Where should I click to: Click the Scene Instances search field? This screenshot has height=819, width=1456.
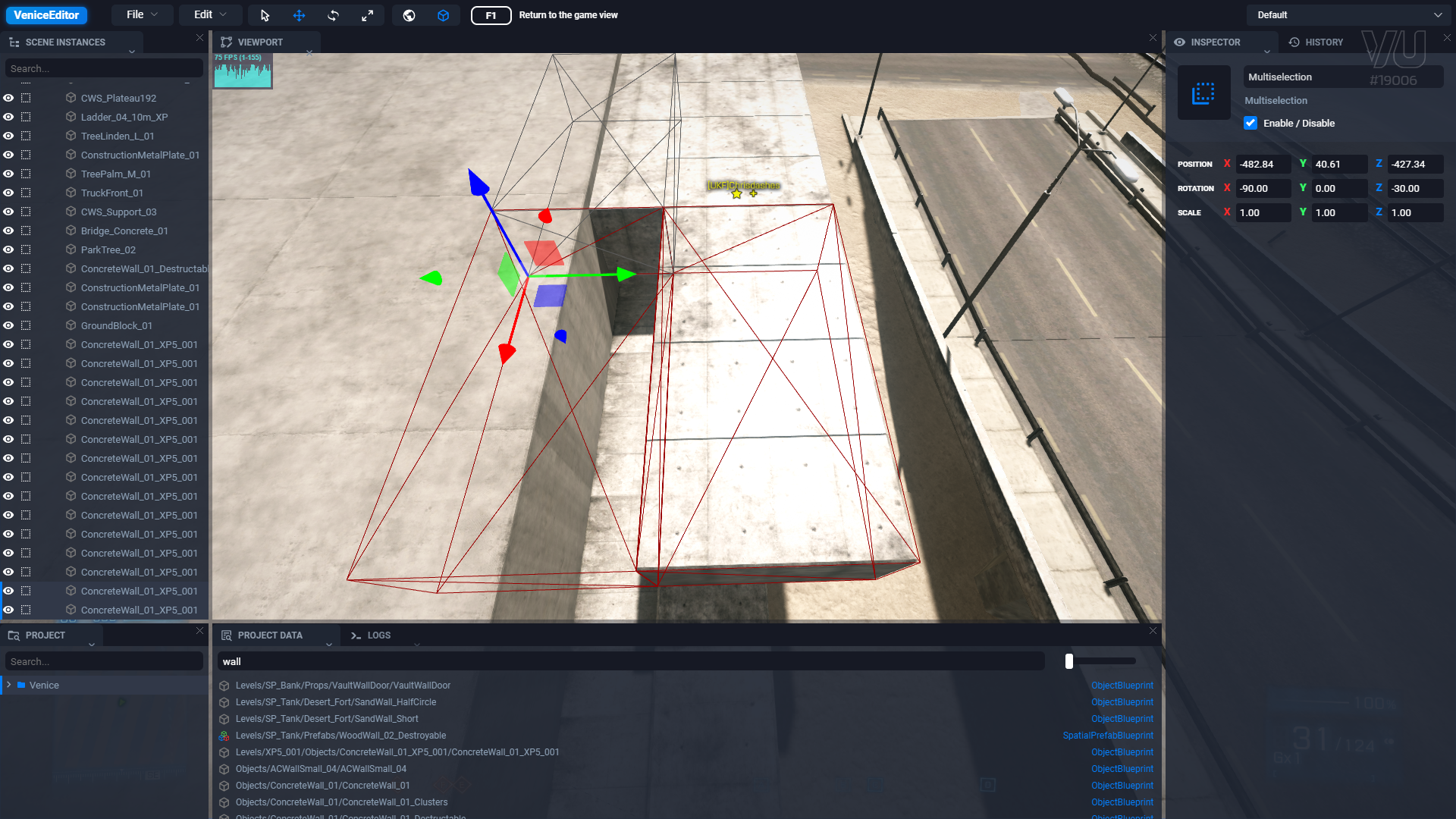coord(104,68)
